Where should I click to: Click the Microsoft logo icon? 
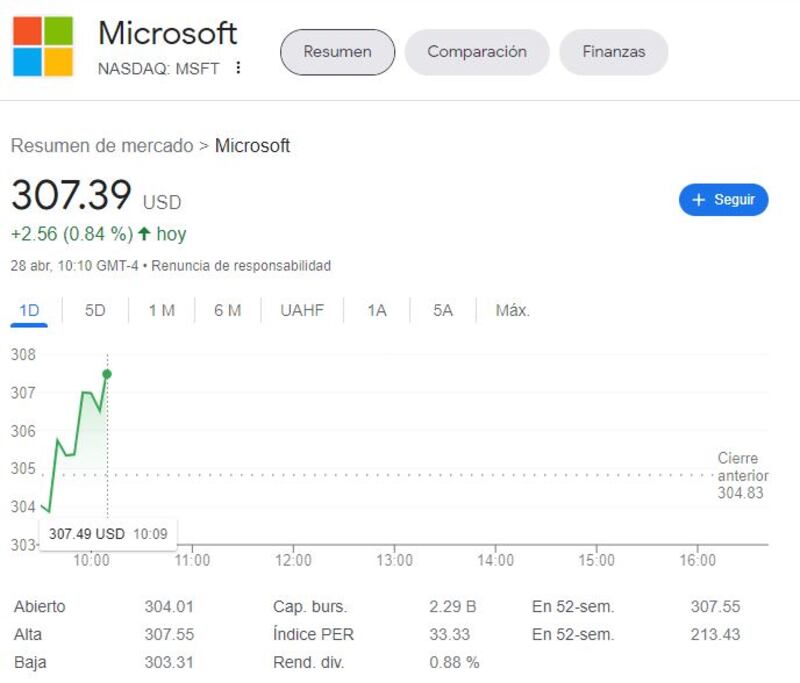click(x=43, y=46)
